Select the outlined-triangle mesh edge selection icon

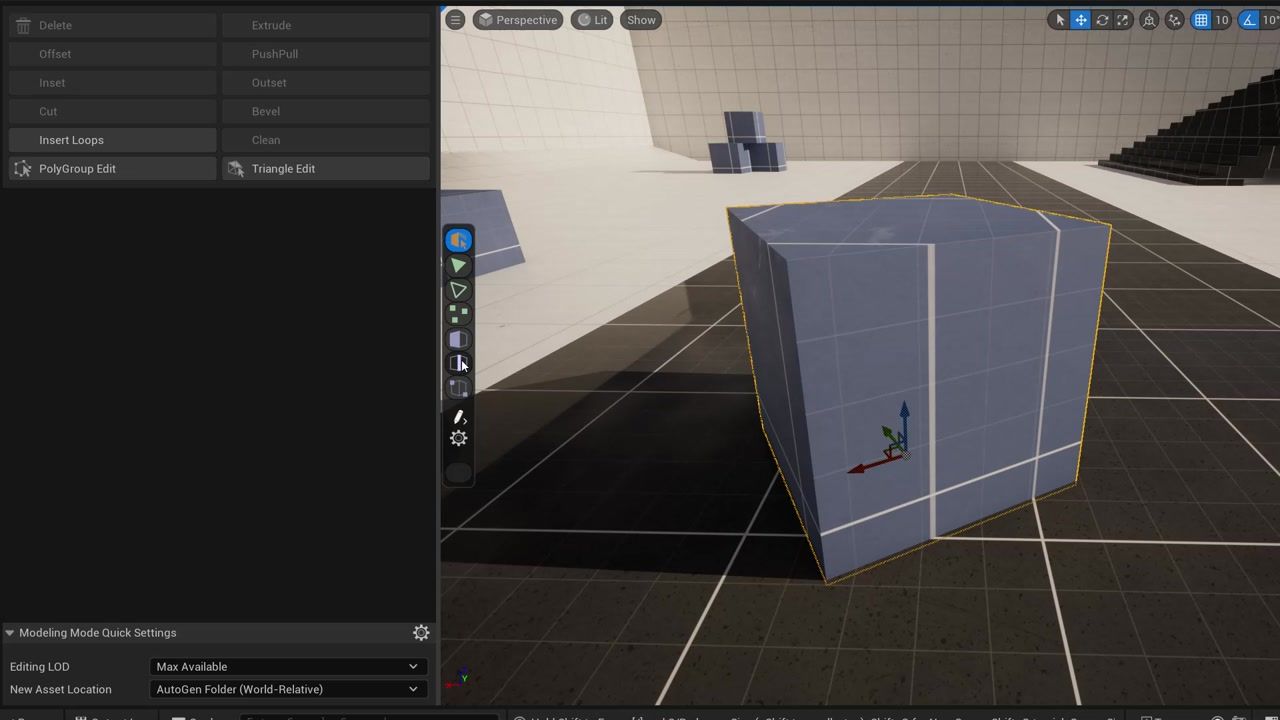(459, 290)
